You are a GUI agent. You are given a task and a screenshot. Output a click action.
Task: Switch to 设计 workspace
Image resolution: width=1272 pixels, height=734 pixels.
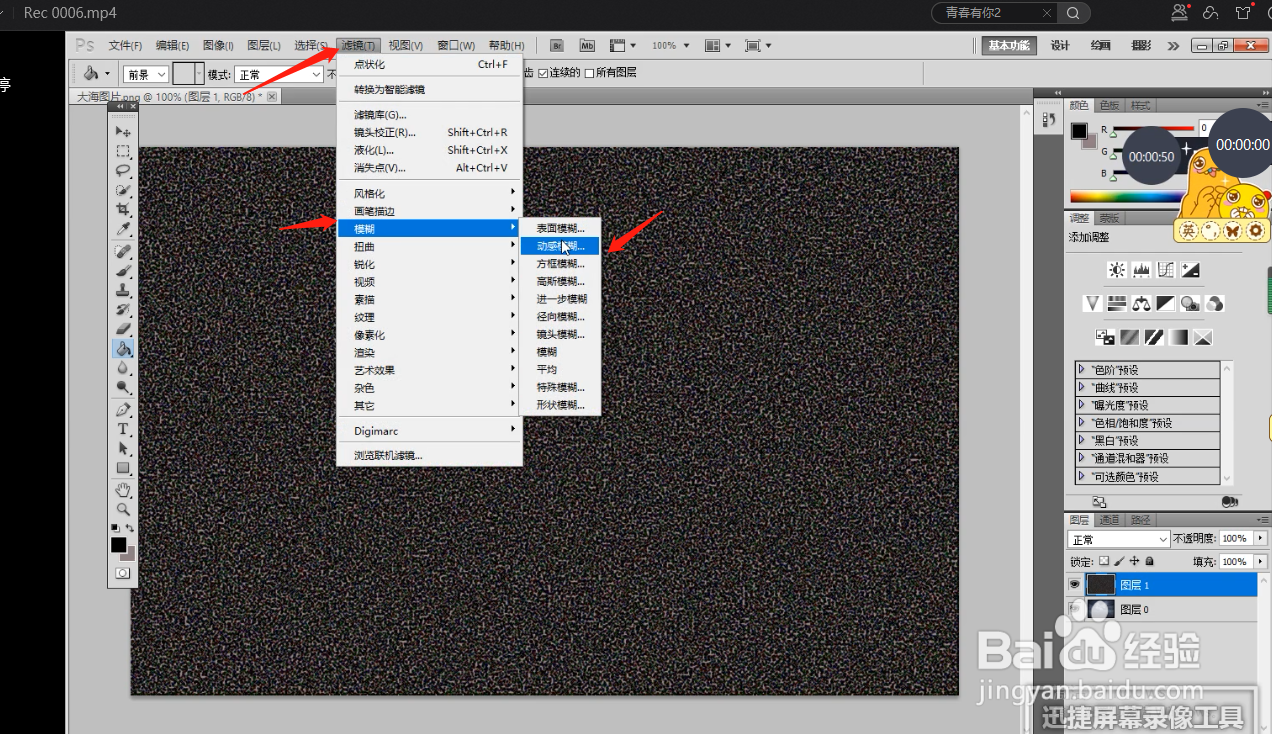coord(1060,46)
